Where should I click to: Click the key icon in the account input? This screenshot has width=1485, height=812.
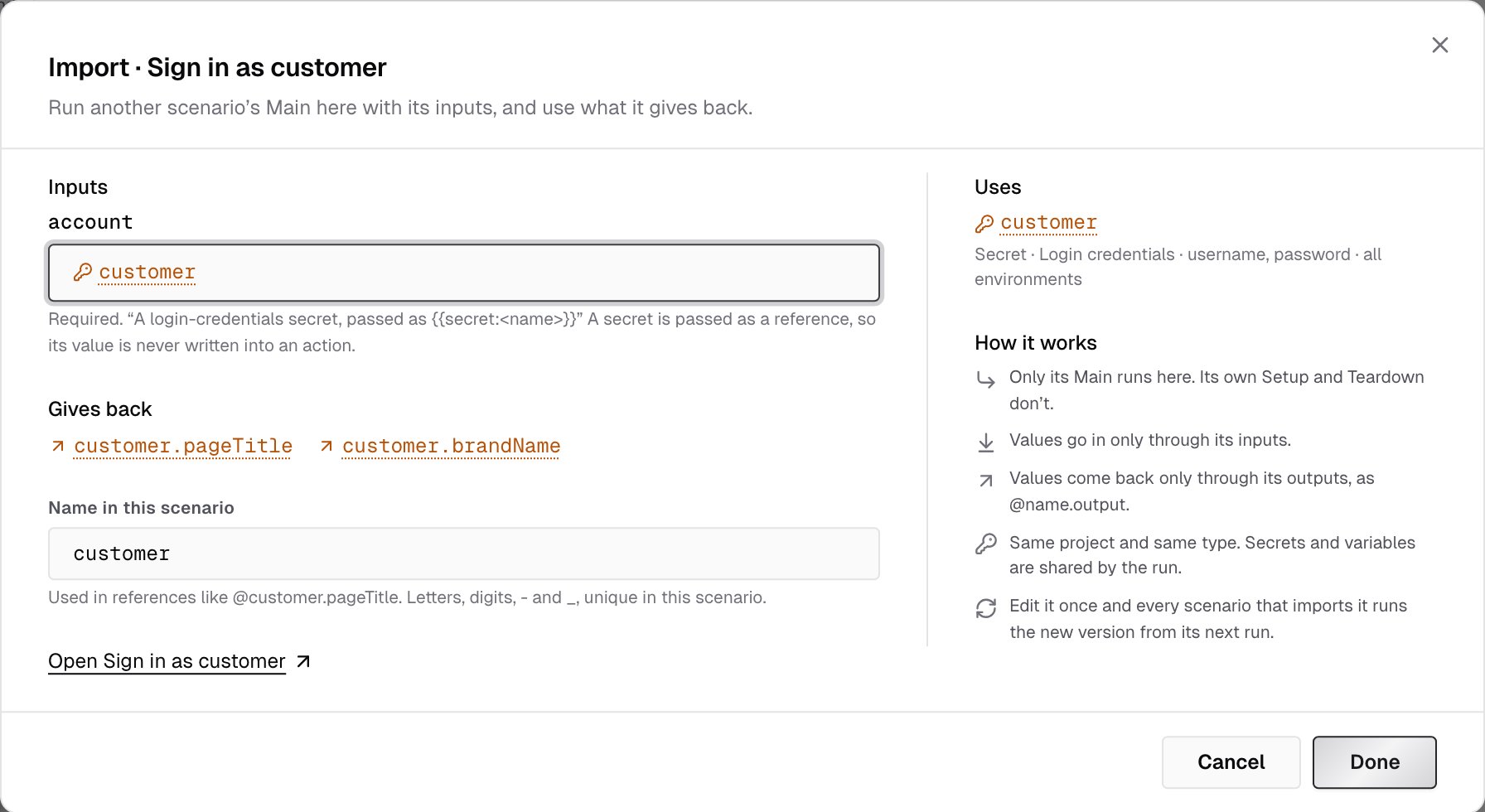coord(82,272)
